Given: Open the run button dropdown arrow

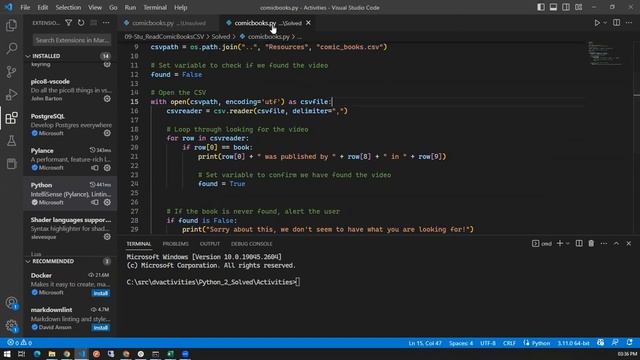Looking at the screenshot, I should [x=605, y=23].
